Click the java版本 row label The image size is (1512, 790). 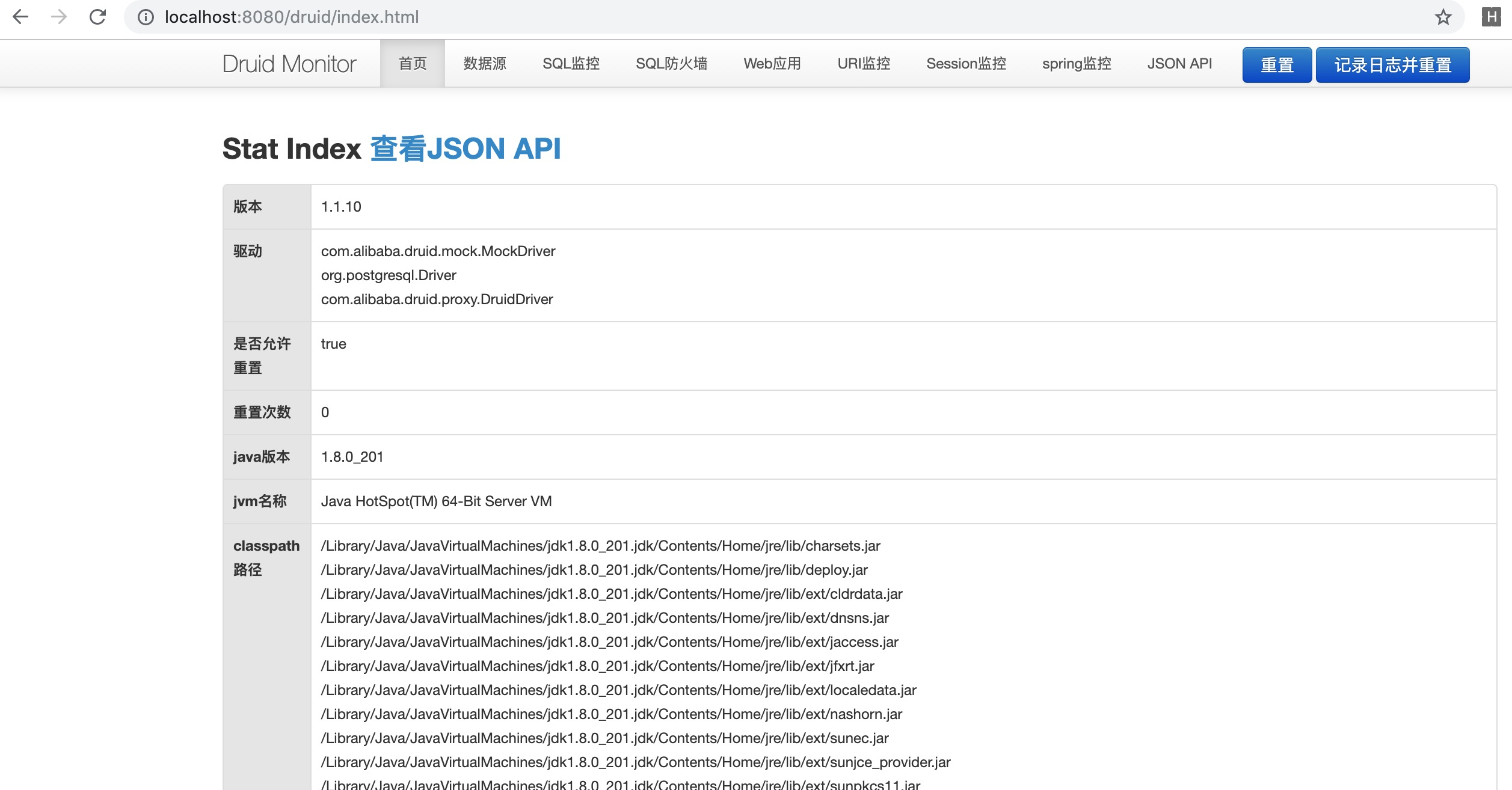click(262, 457)
